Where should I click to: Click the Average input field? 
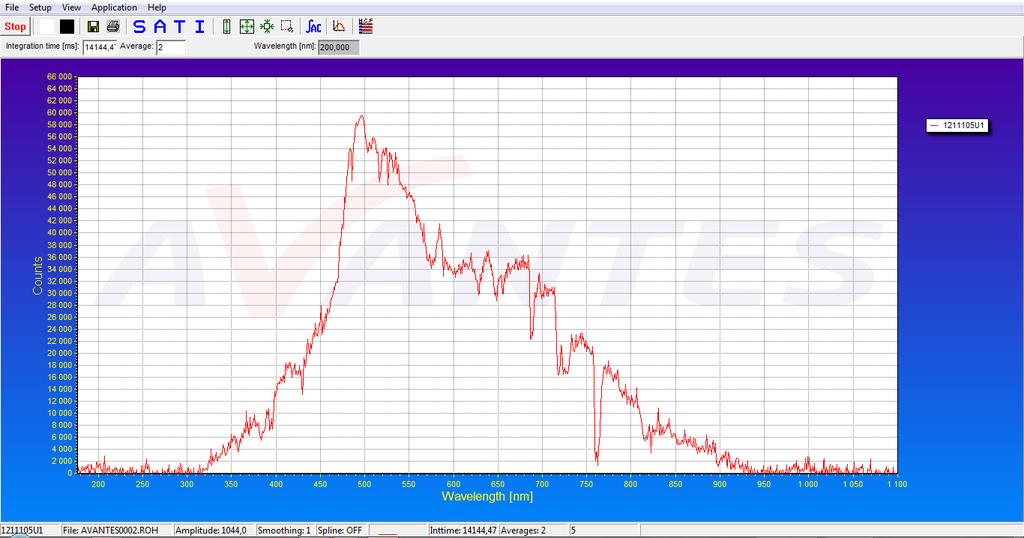pos(170,47)
